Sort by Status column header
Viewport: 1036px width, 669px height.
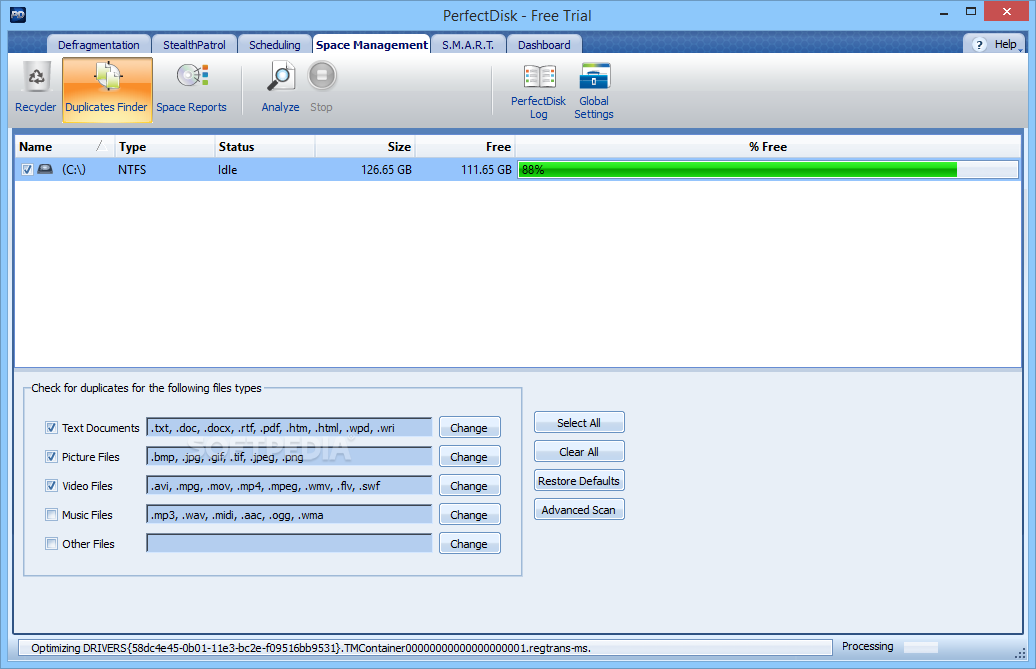[x=265, y=147]
